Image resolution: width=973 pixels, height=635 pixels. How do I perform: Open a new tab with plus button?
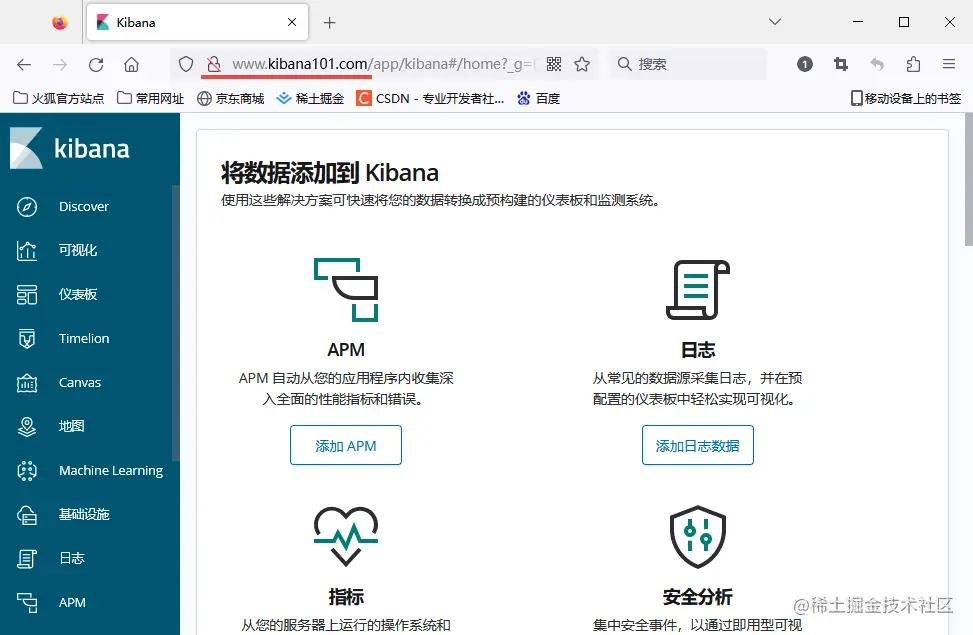330,23
